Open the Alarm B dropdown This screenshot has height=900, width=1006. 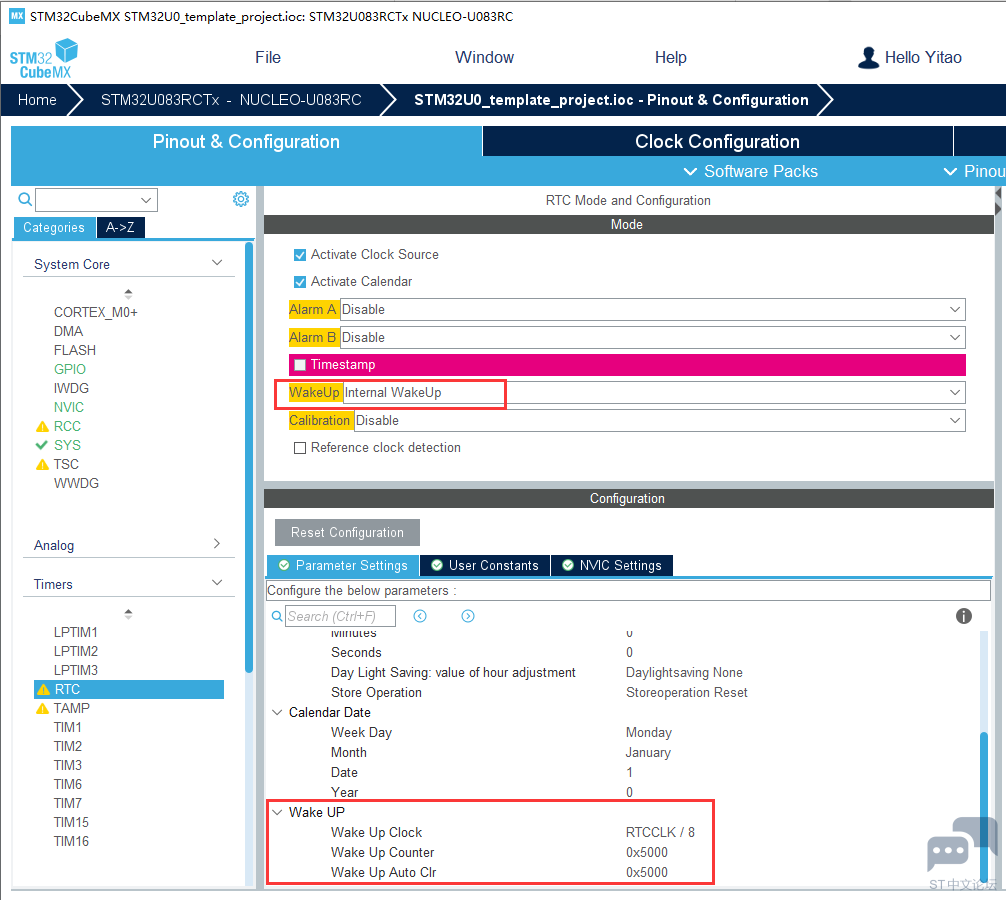pos(652,337)
